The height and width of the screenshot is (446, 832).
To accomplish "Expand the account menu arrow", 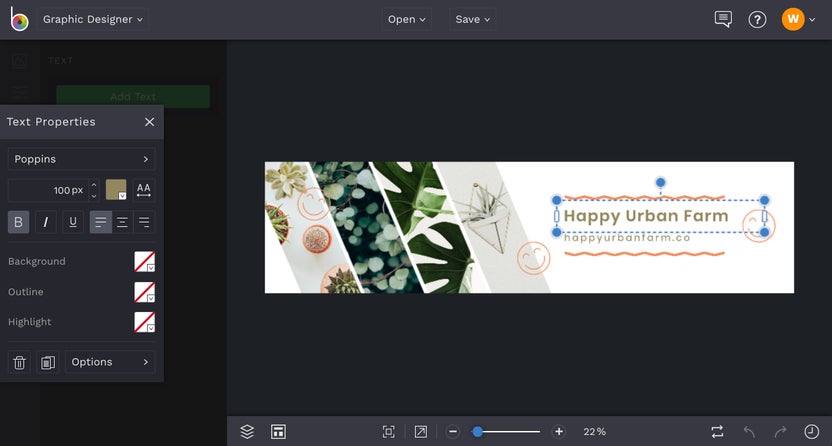I will tap(812, 20).
